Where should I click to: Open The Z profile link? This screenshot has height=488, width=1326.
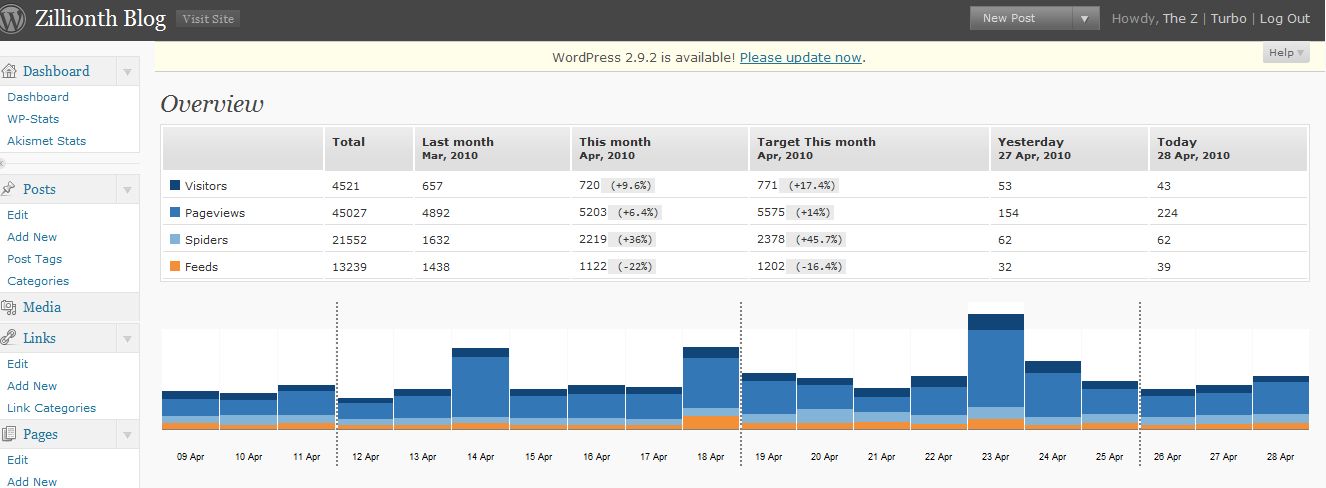pos(1181,18)
